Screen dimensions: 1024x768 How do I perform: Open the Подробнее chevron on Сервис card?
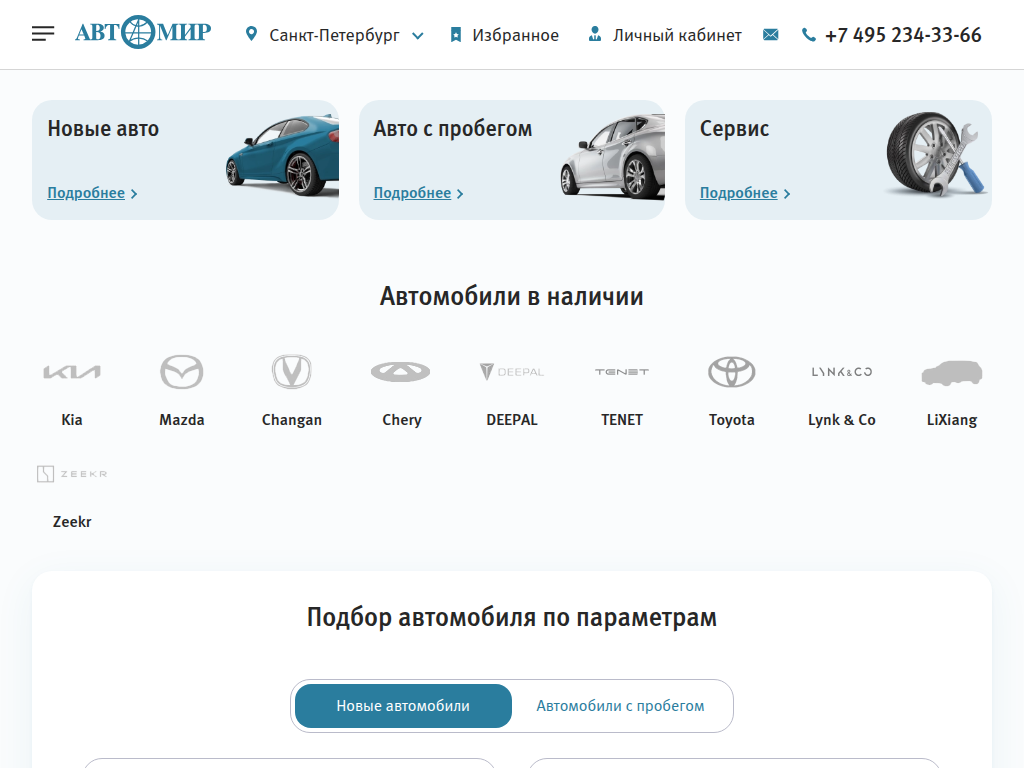pyautogui.click(x=786, y=193)
